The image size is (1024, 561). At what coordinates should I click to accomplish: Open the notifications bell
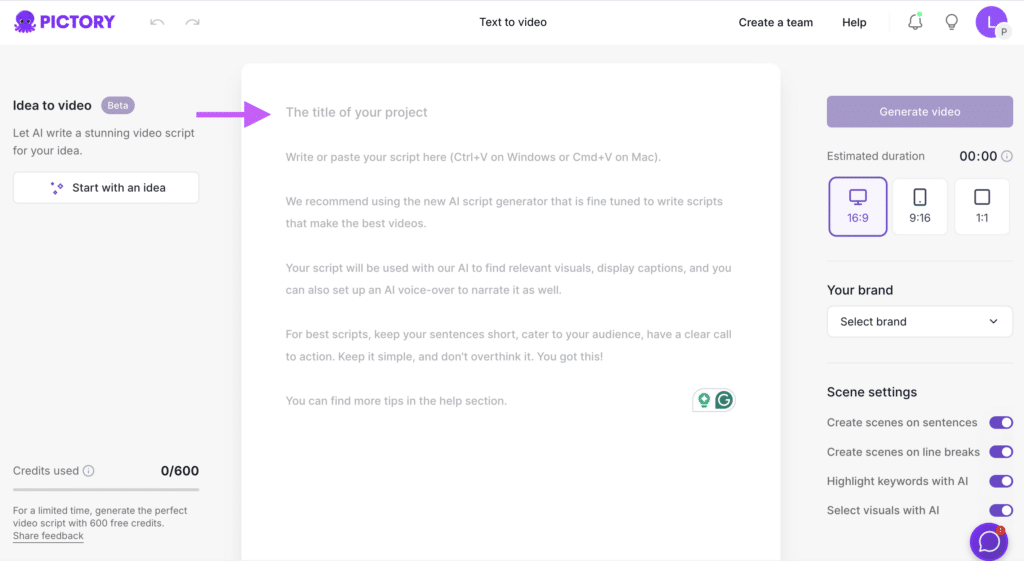915,22
